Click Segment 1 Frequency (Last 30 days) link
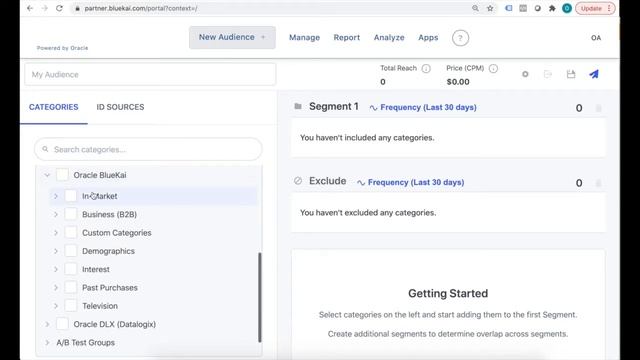Viewport: 640px width, 360px height. click(423, 107)
